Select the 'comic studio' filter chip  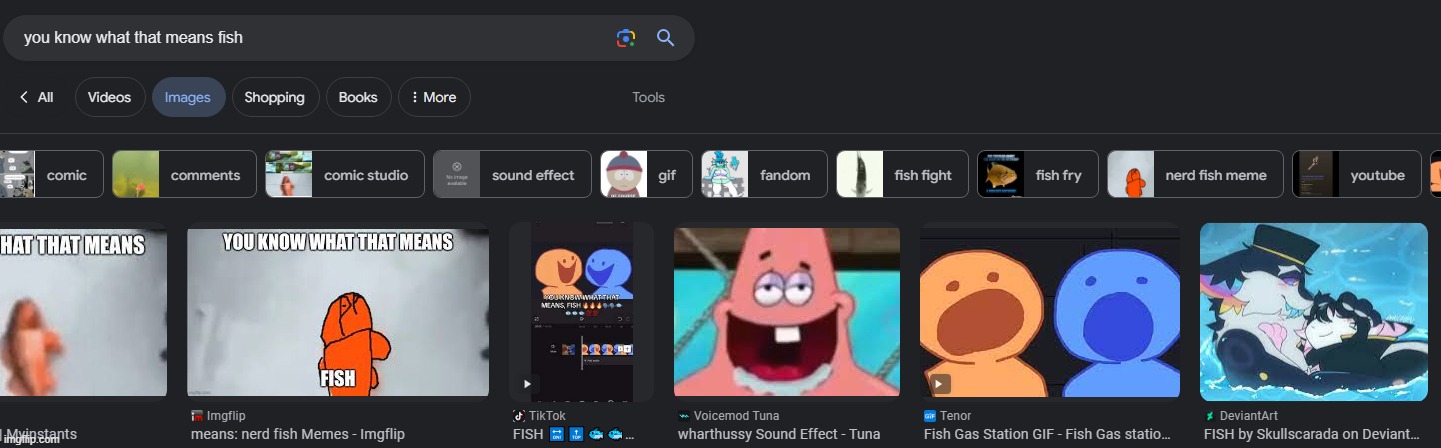click(x=344, y=175)
